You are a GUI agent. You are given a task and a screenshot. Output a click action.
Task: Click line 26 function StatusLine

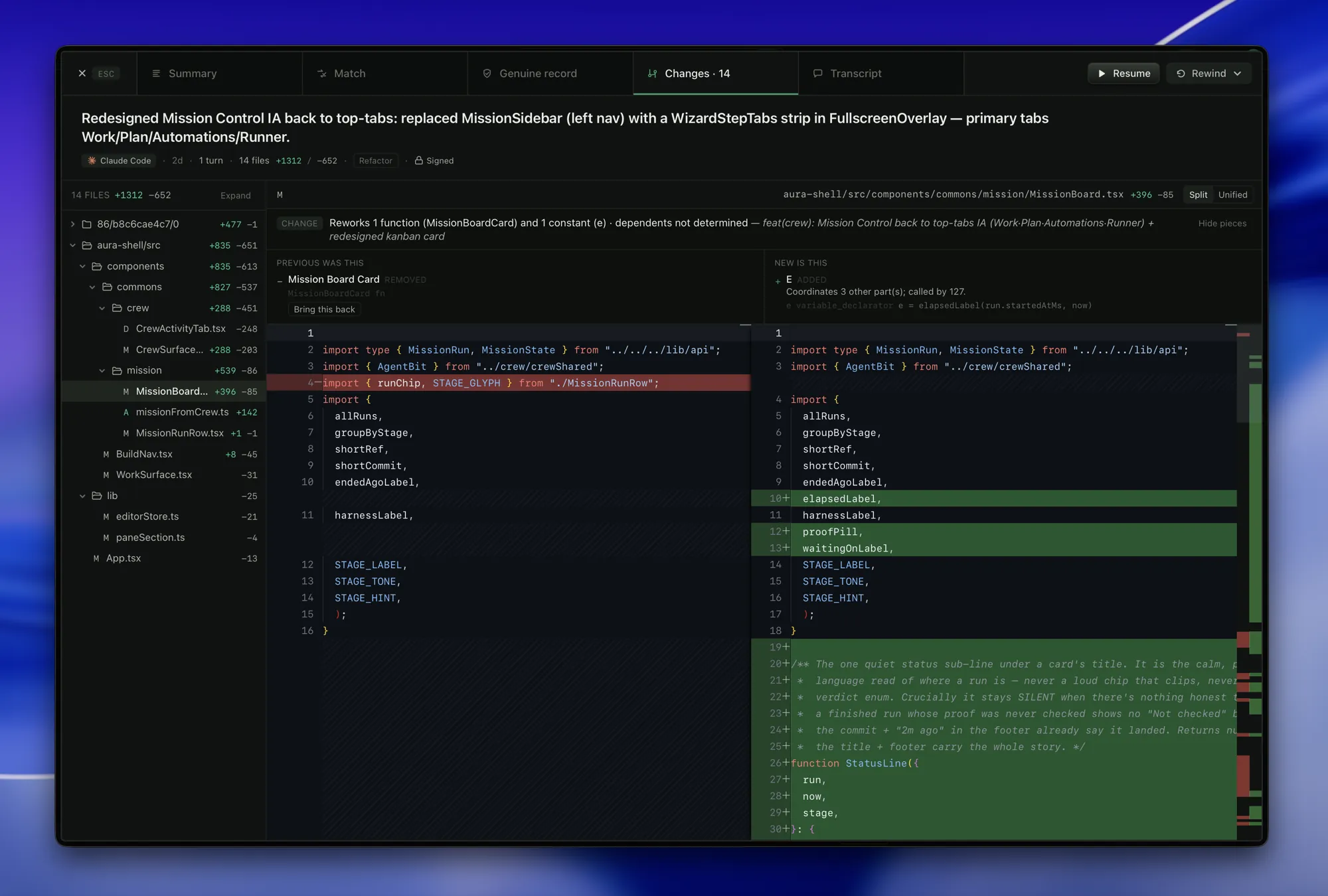tap(994, 763)
